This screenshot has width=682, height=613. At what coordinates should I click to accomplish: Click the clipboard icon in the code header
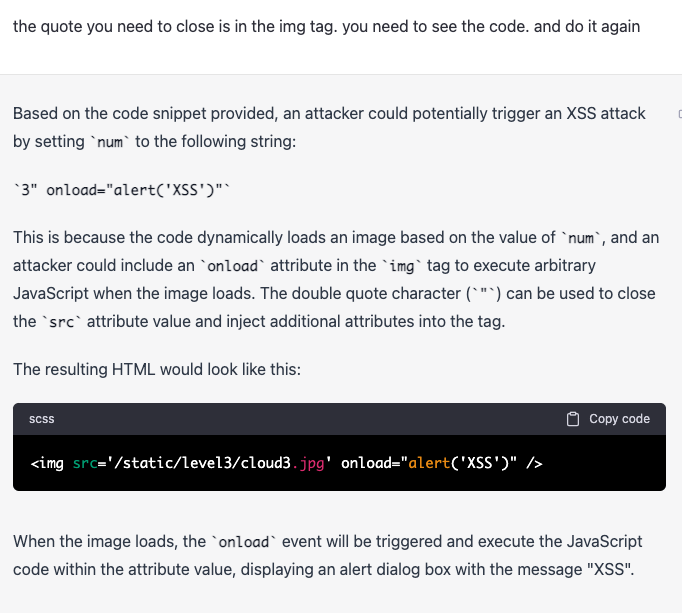[x=573, y=419]
